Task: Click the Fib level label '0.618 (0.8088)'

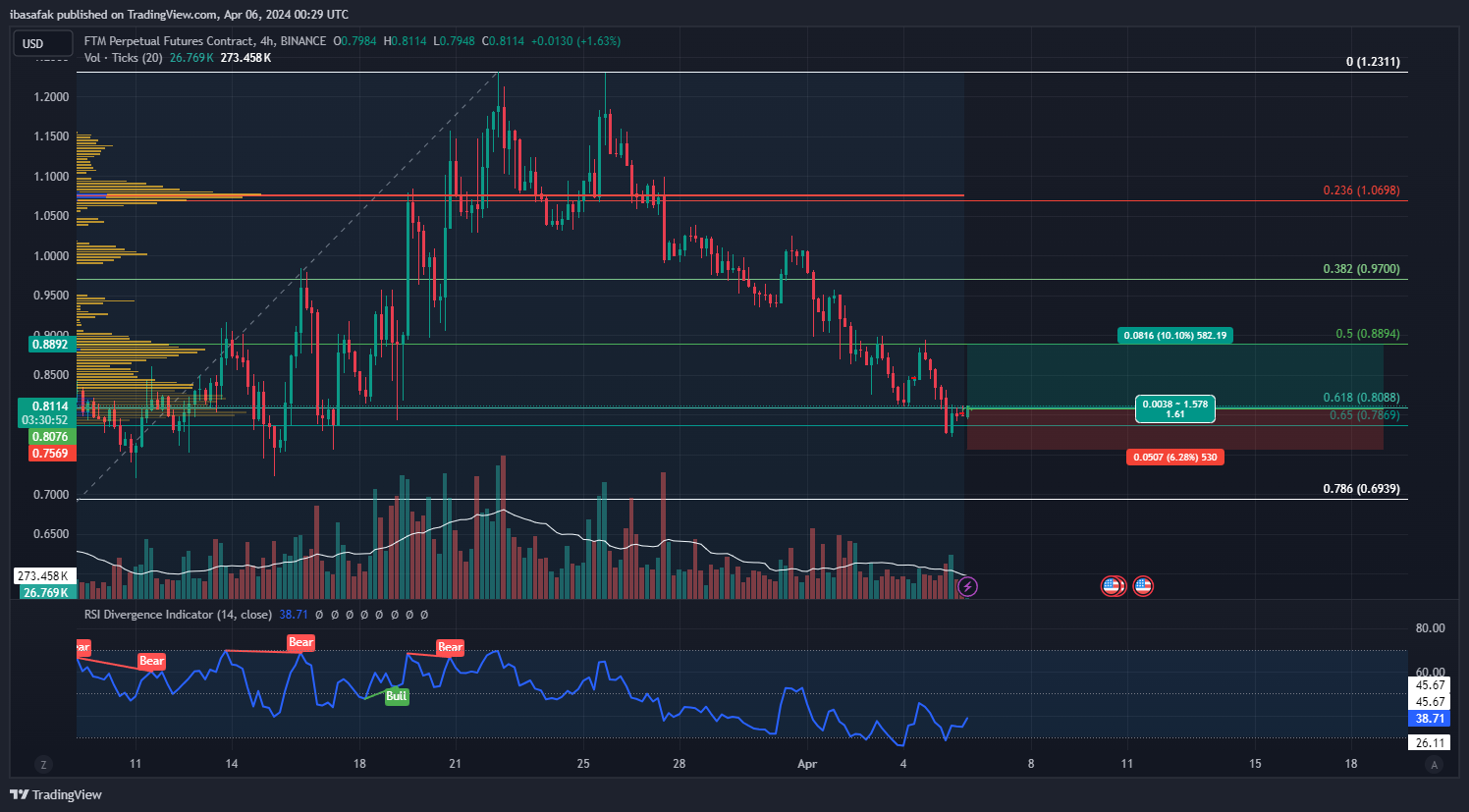Action: coord(1361,399)
